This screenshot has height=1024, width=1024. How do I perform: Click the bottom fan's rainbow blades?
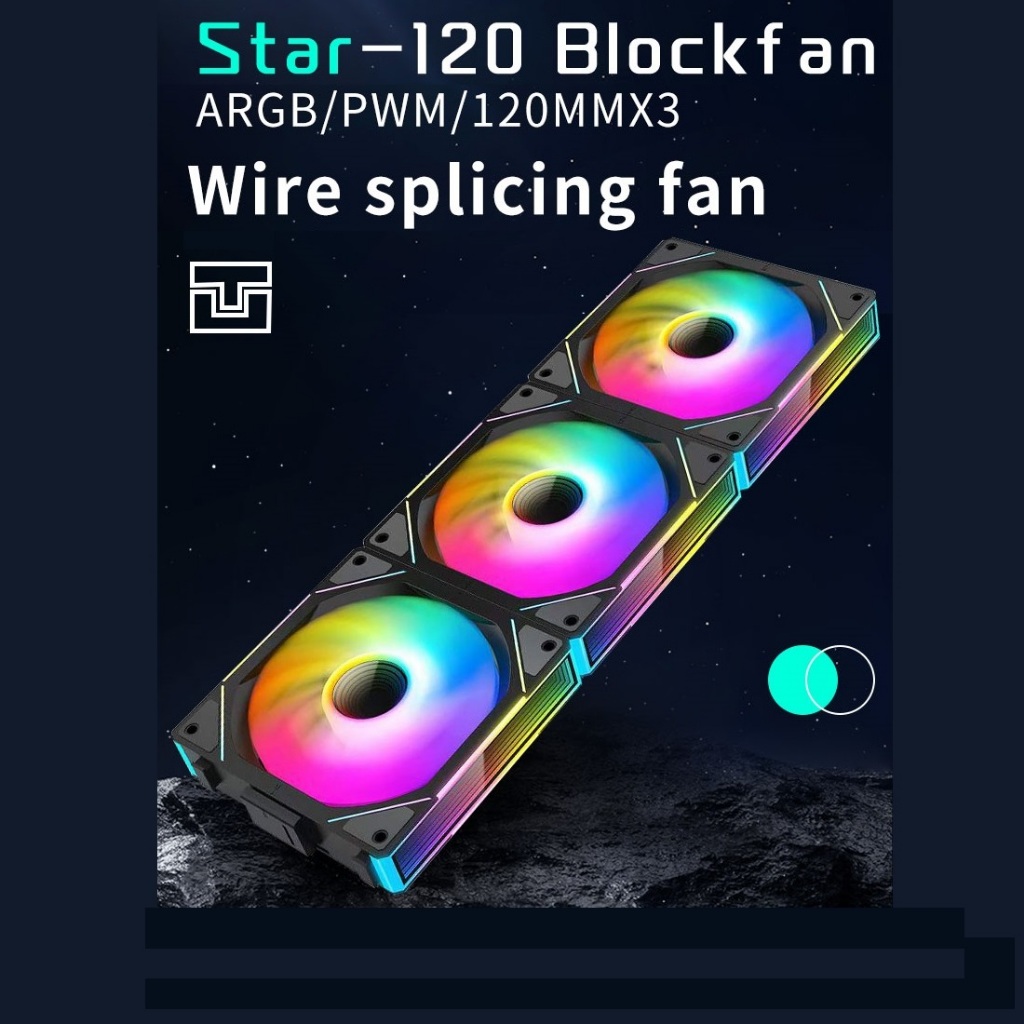(x=372, y=699)
